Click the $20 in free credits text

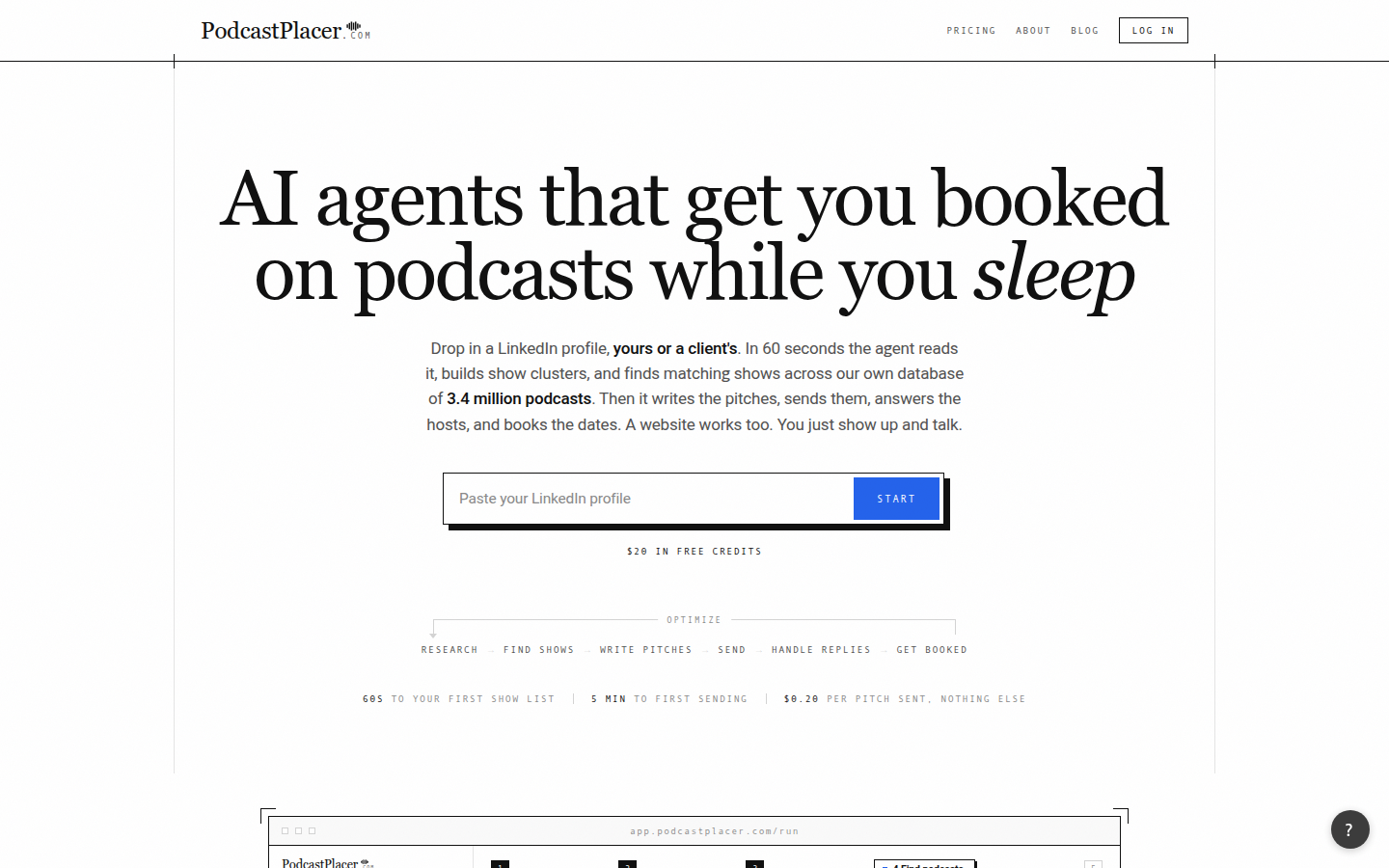coord(694,552)
